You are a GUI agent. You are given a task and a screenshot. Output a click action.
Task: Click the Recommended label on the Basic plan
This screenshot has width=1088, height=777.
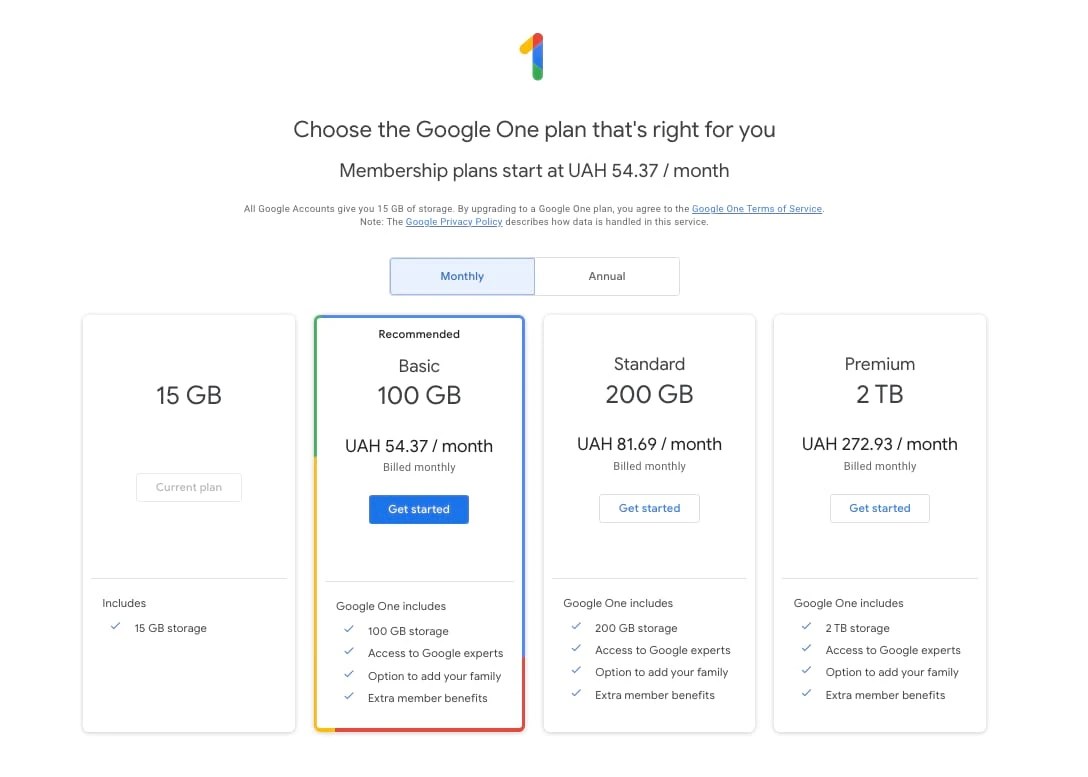point(418,334)
